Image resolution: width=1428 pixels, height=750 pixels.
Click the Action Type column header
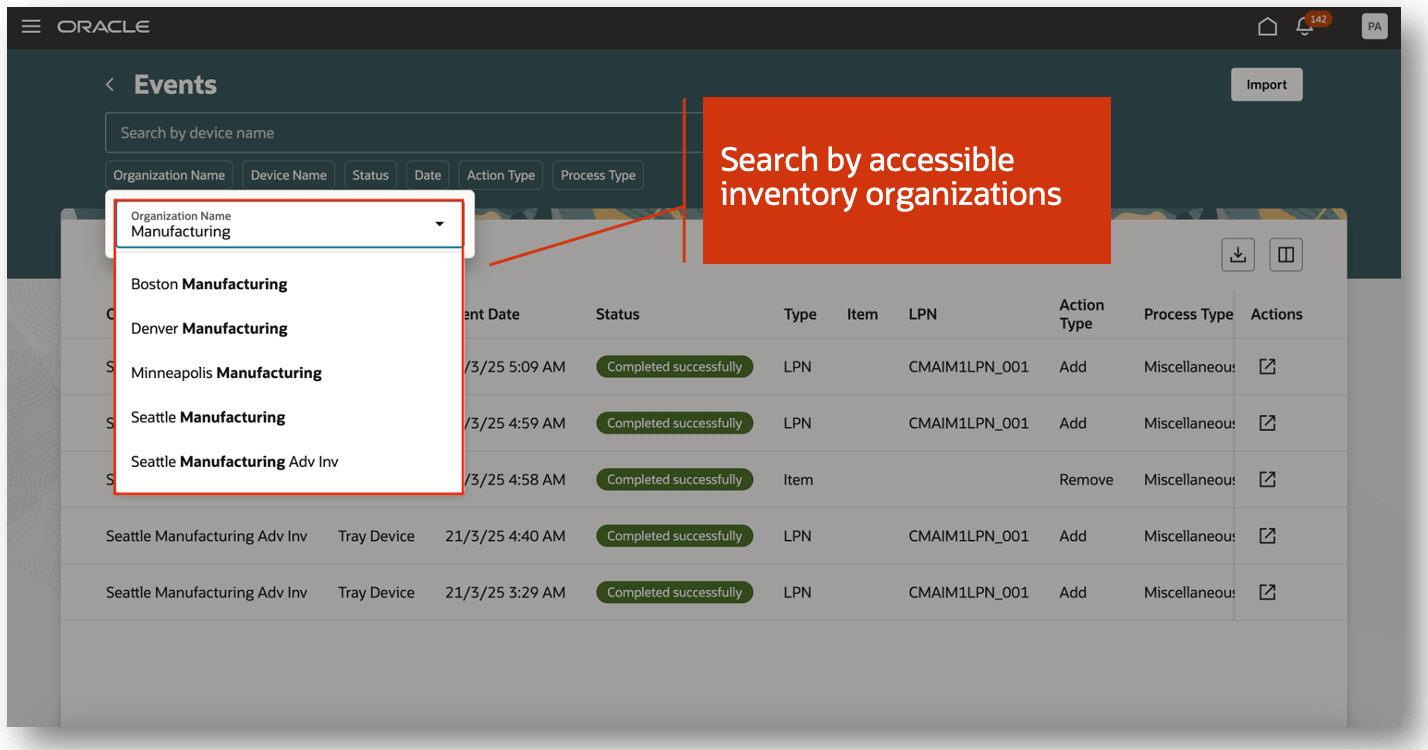[x=1082, y=314]
